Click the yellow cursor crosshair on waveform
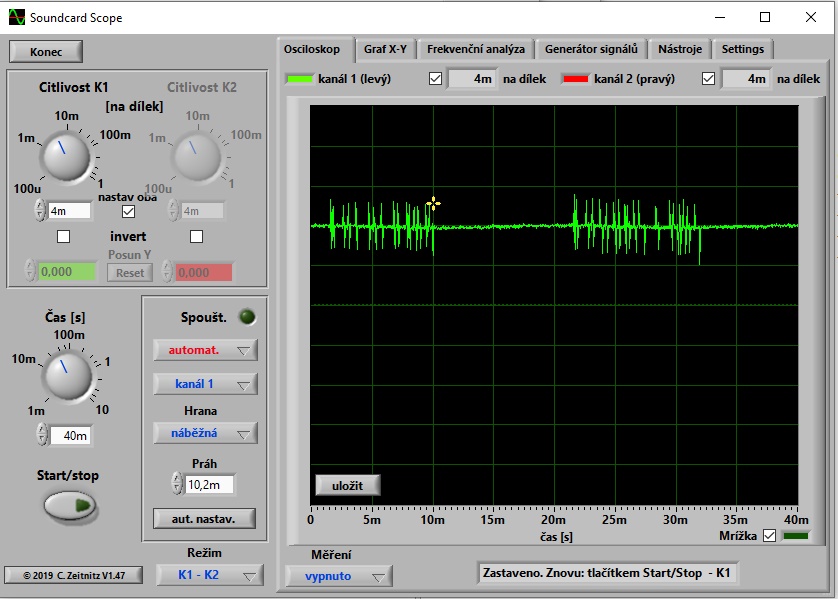The width and height of the screenshot is (838, 599). [433, 204]
